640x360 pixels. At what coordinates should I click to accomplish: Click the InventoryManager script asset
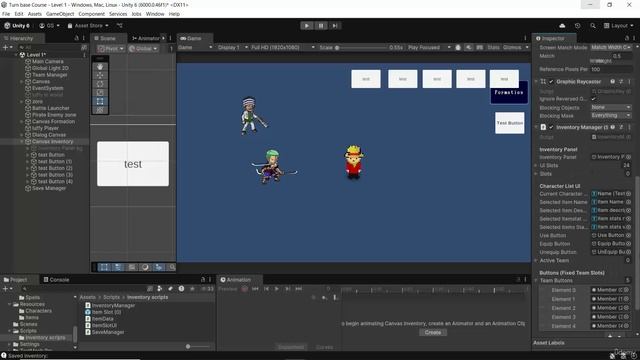[x=110, y=305]
